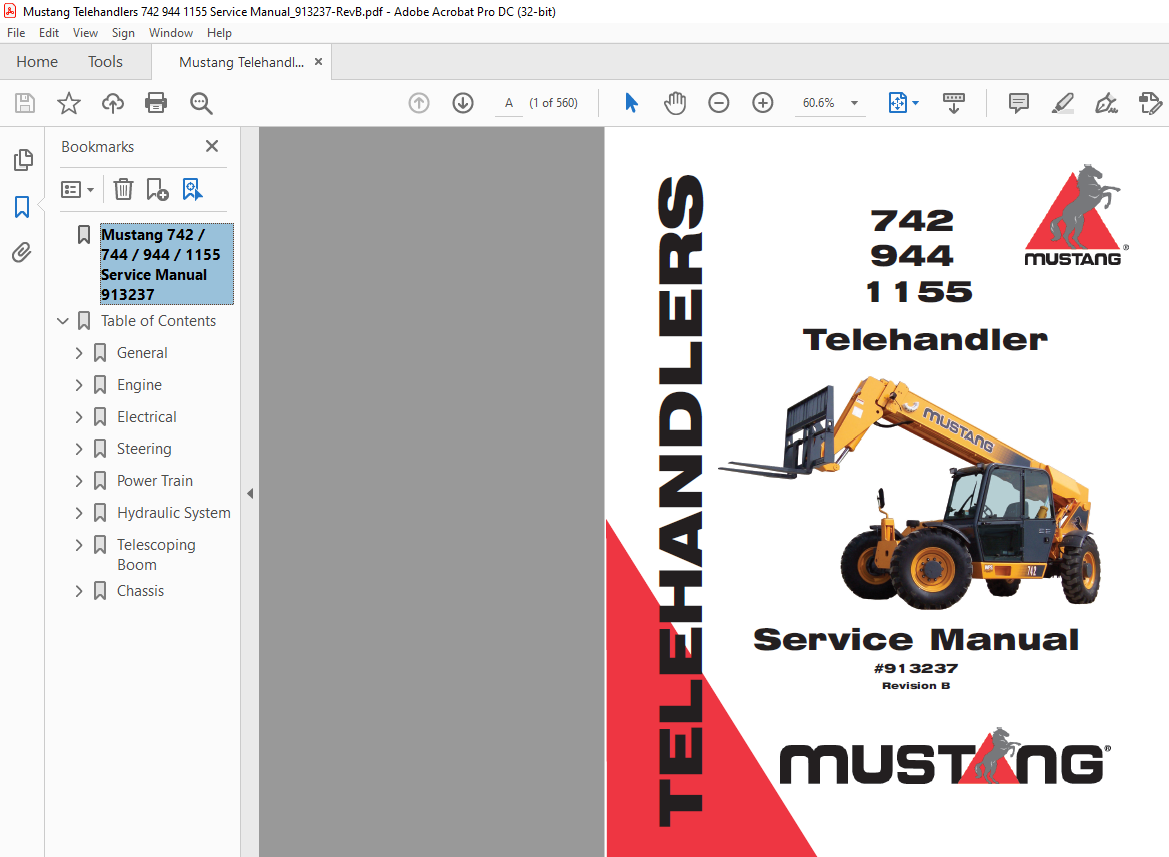This screenshot has width=1169, height=857.
Task: Open the Page Thumbnails panel
Action: tap(23, 159)
